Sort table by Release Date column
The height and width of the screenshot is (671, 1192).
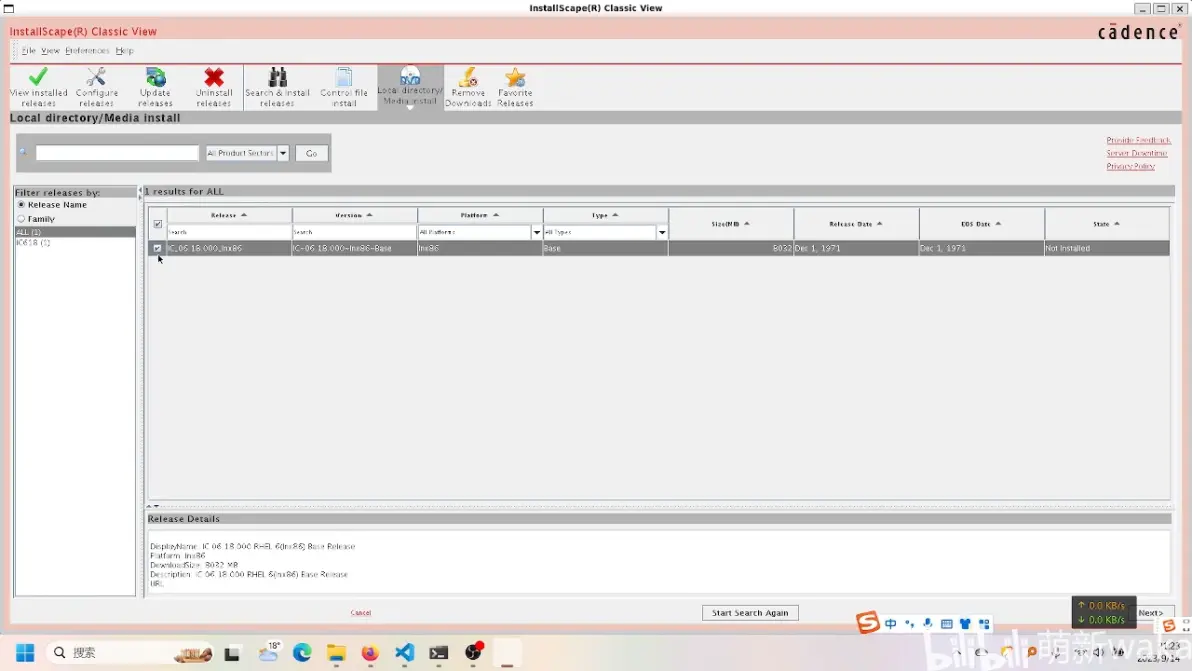click(x=856, y=223)
